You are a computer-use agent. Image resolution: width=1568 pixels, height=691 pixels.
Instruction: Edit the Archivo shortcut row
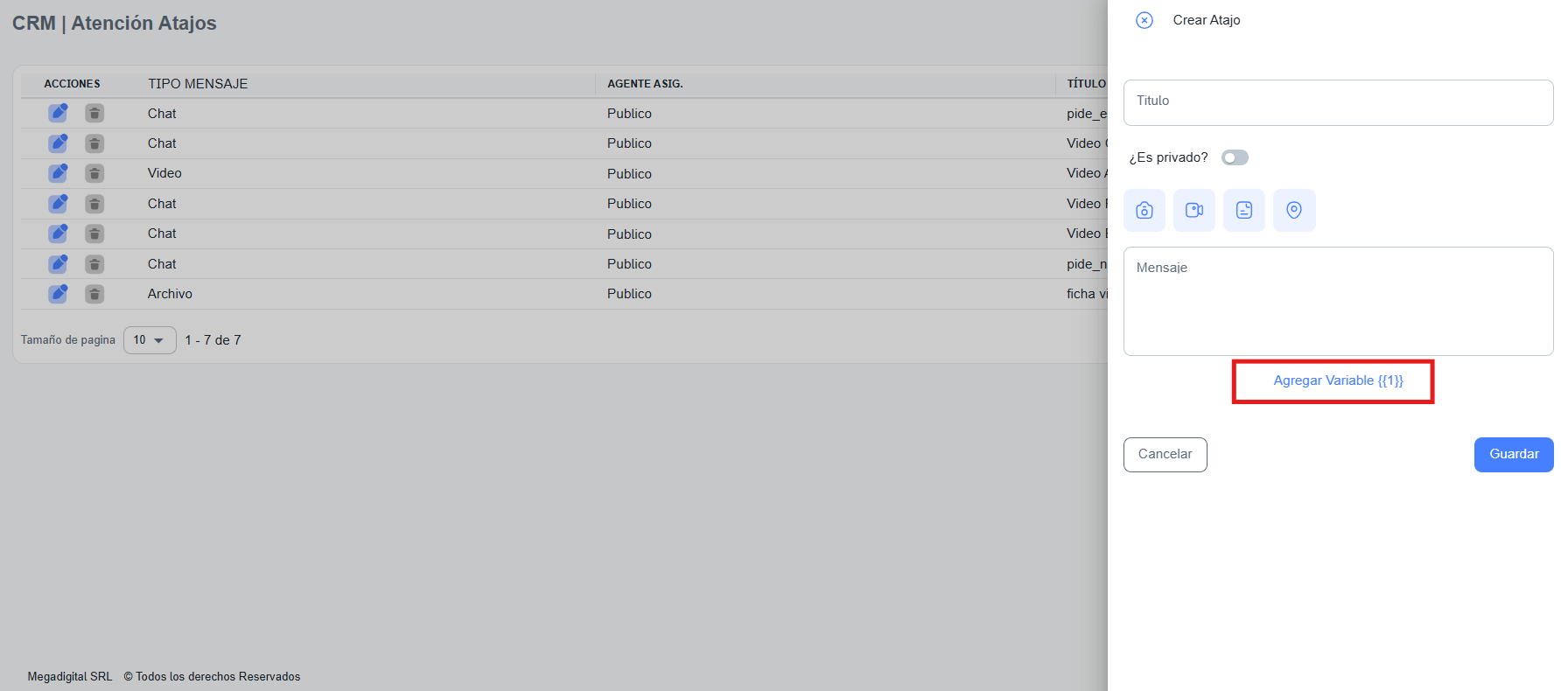tap(58, 294)
